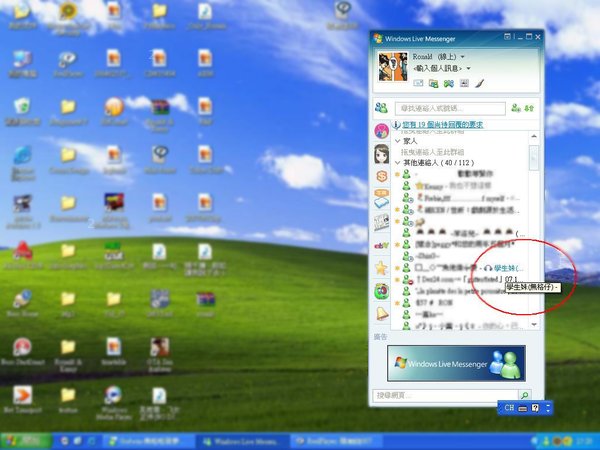
Task: Open the orange S tab in Messenger sidebar
Action: [x=382, y=176]
